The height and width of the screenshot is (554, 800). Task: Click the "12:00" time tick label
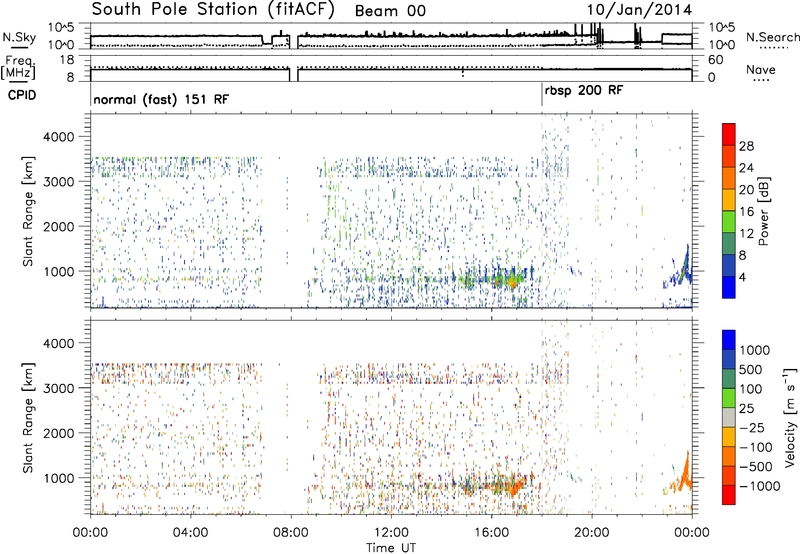tap(391, 532)
